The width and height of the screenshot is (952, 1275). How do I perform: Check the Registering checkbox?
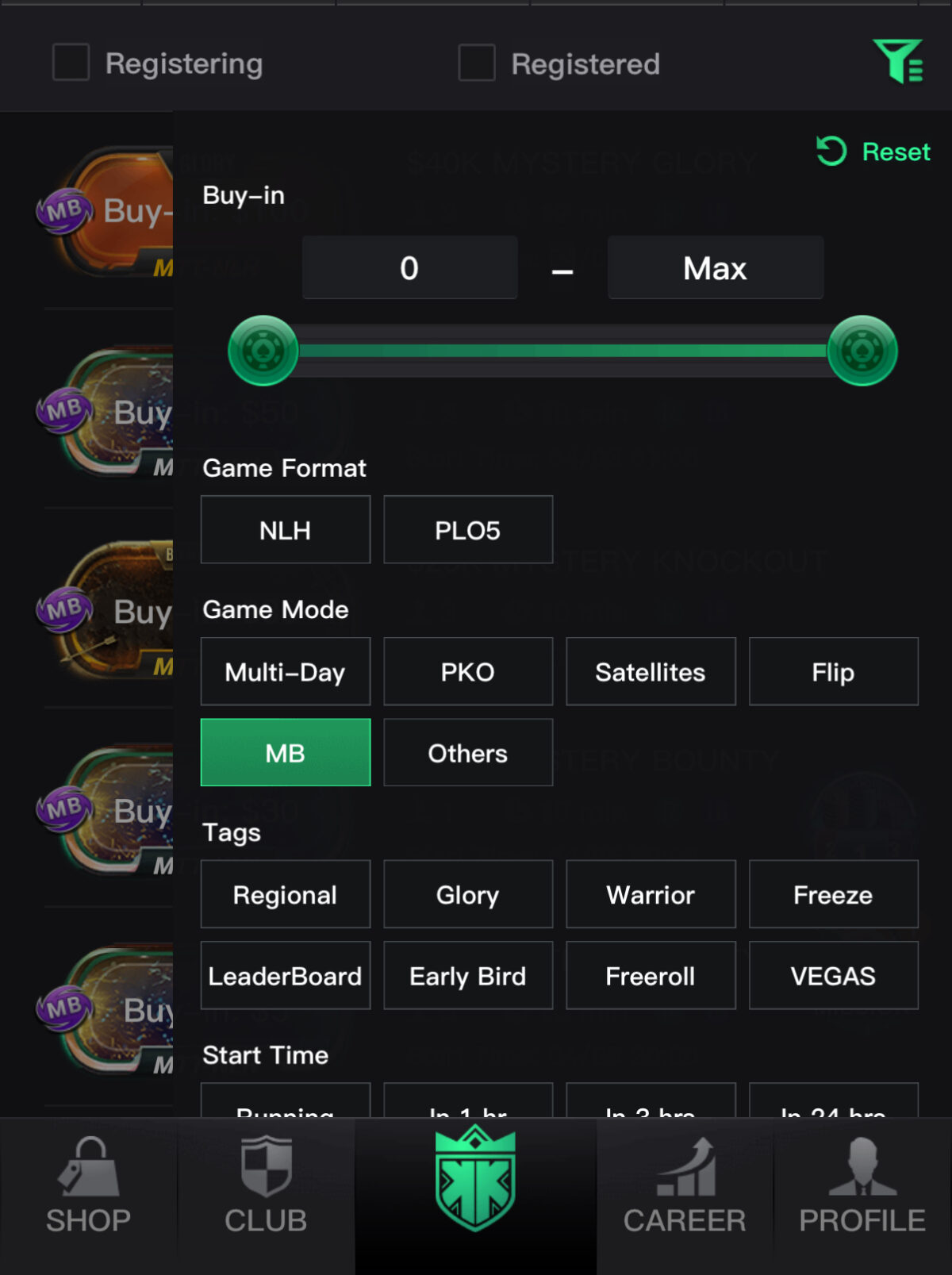[71, 63]
